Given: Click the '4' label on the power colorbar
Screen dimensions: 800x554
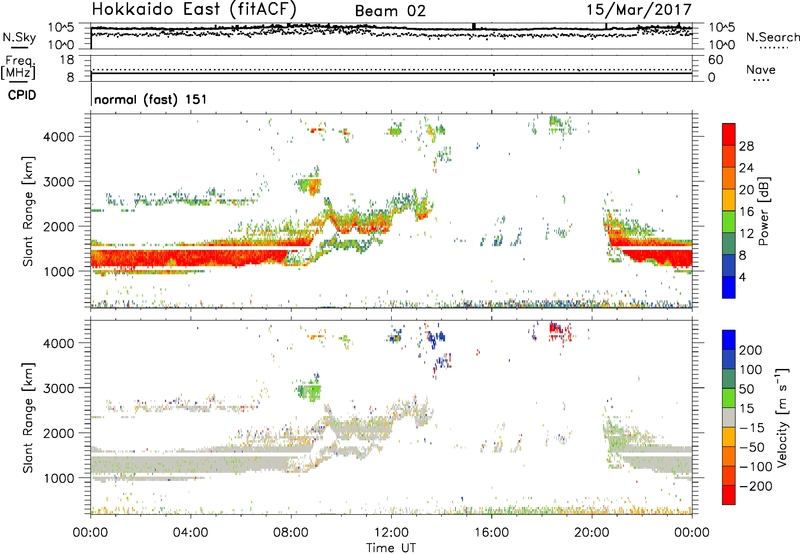Looking at the screenshot, I should (743, 277).
